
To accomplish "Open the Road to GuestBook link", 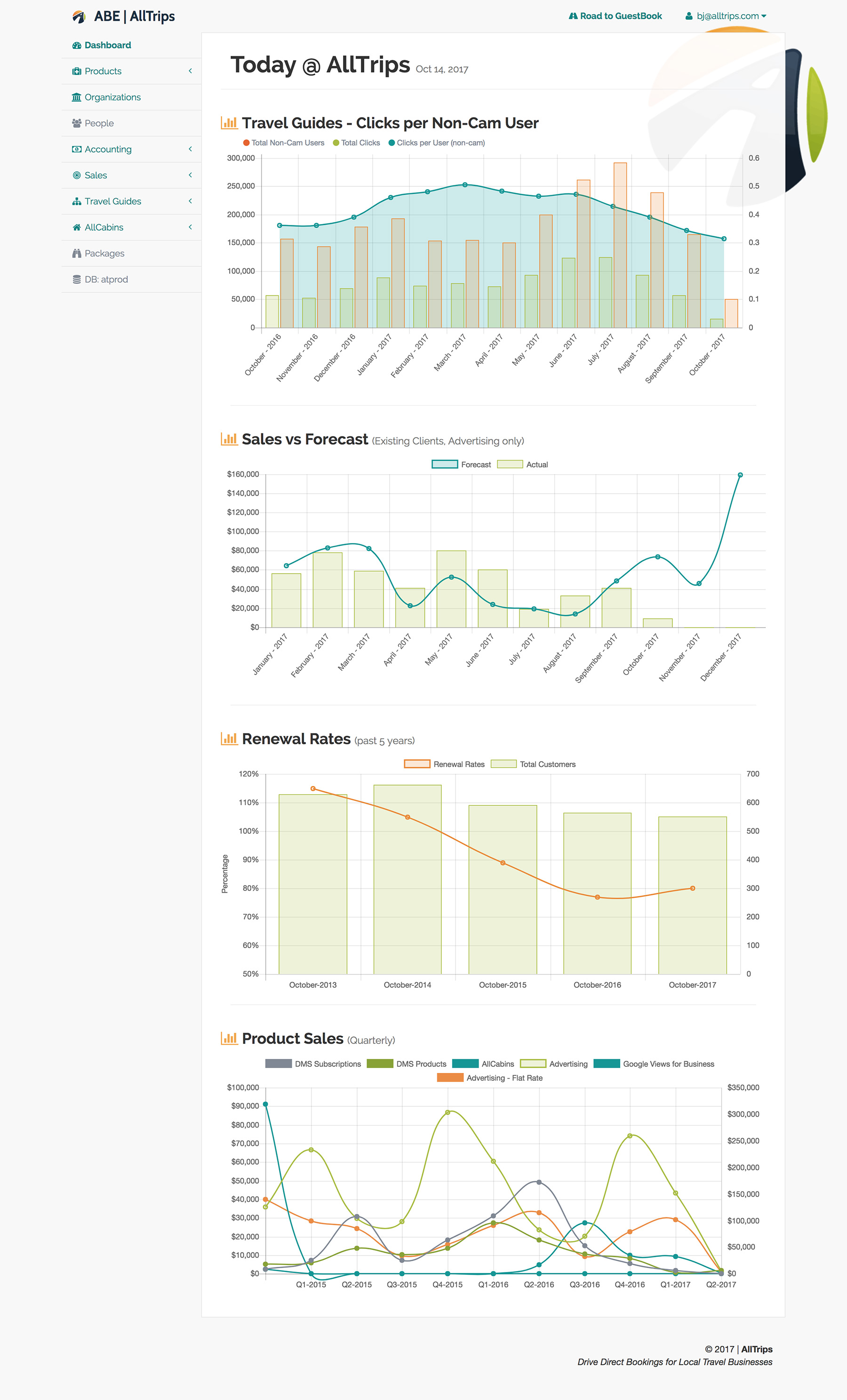I will point(615,16).
